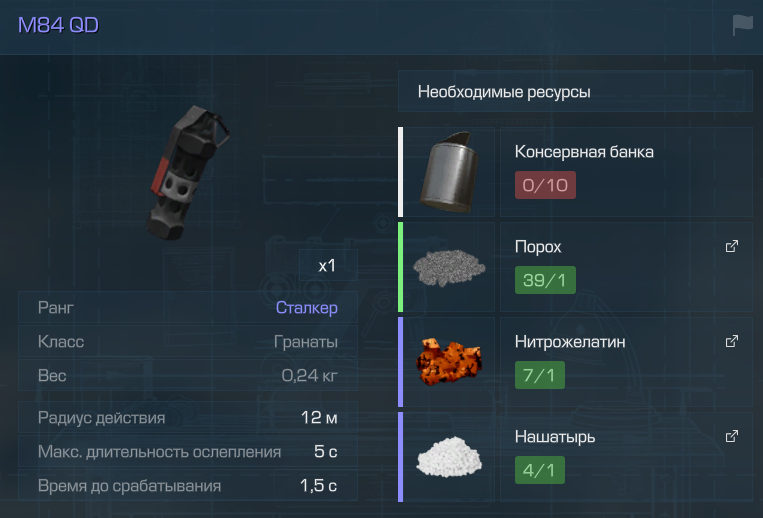Click the Радиус действия stat row
This screenshot has height=518, width=763.
[x=188, y=417]
